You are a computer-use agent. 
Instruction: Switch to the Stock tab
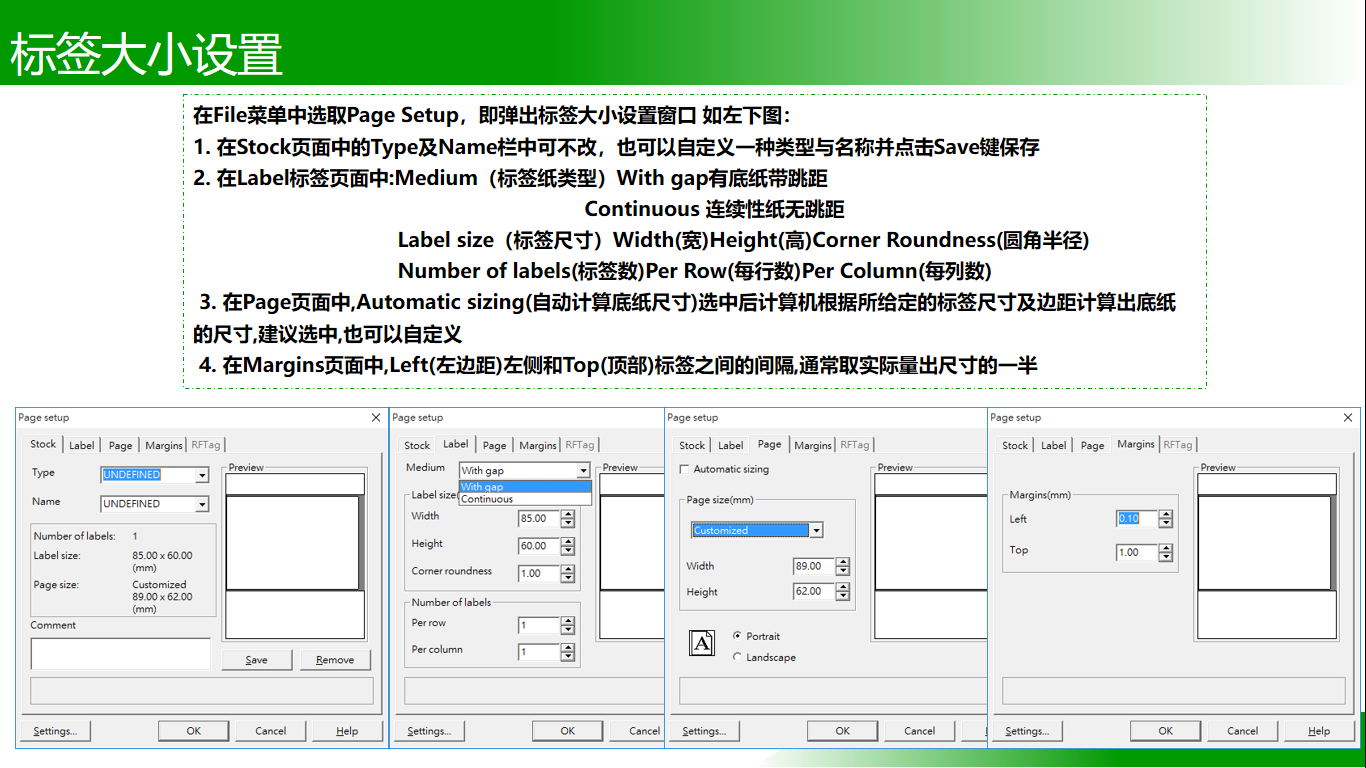point(42,444)
